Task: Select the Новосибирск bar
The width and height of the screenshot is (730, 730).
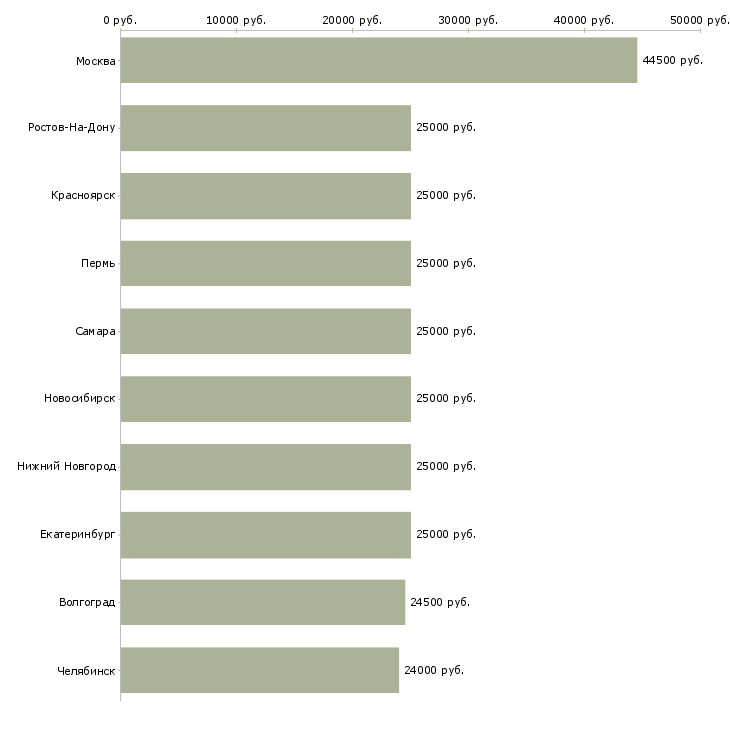Action: 265,399
